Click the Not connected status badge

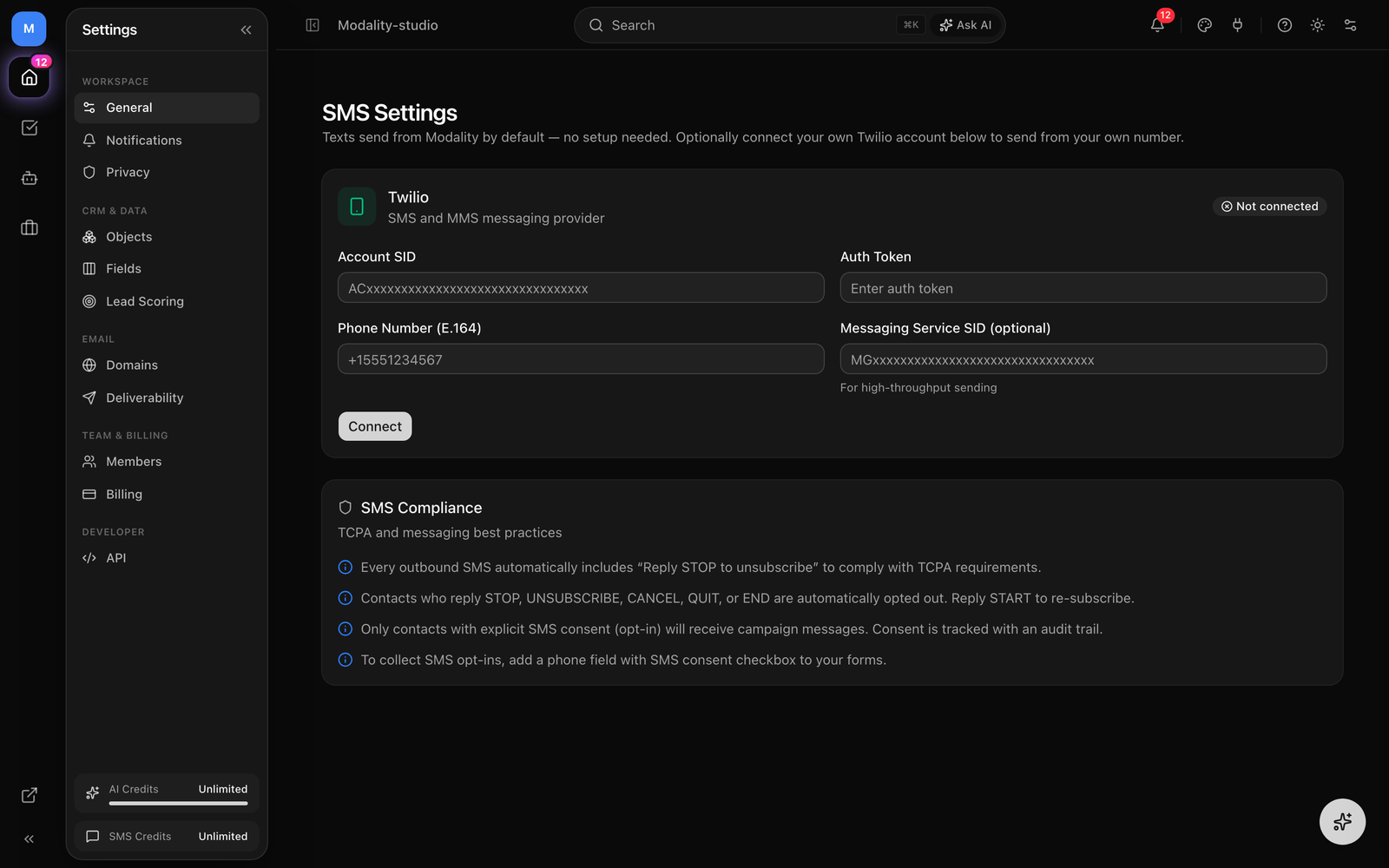point(1269,207)
